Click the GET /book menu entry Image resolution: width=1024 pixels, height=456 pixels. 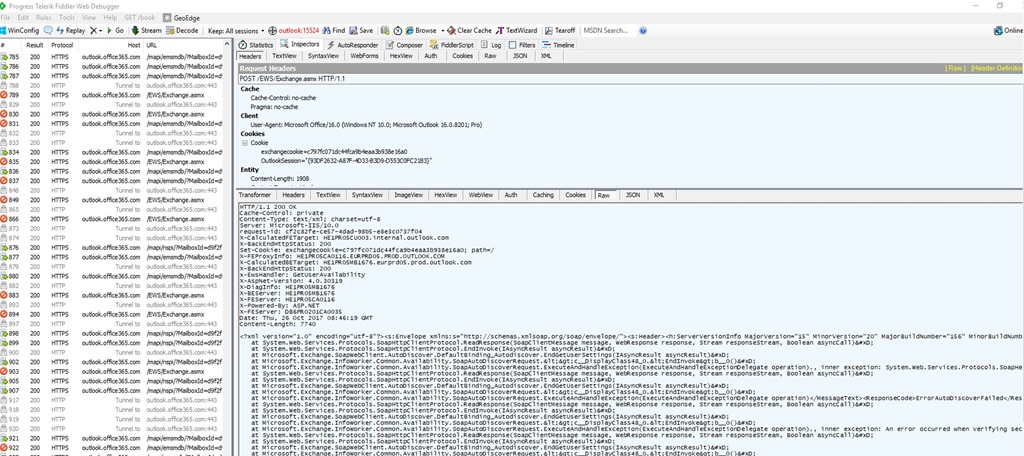point(139,18)
